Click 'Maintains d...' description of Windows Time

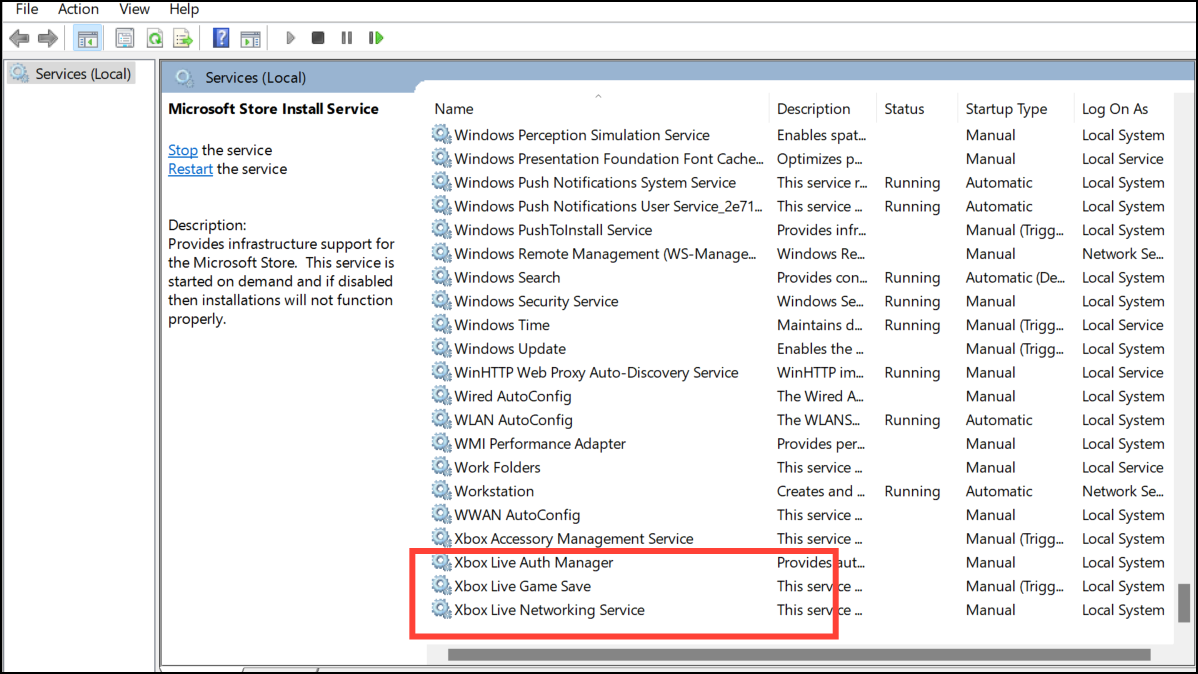click(819, 325)
